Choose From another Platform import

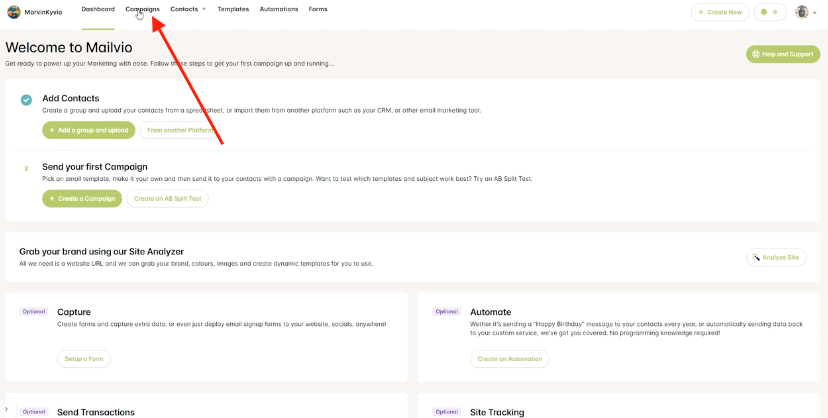pyautogui.click(x=180, y=130)
